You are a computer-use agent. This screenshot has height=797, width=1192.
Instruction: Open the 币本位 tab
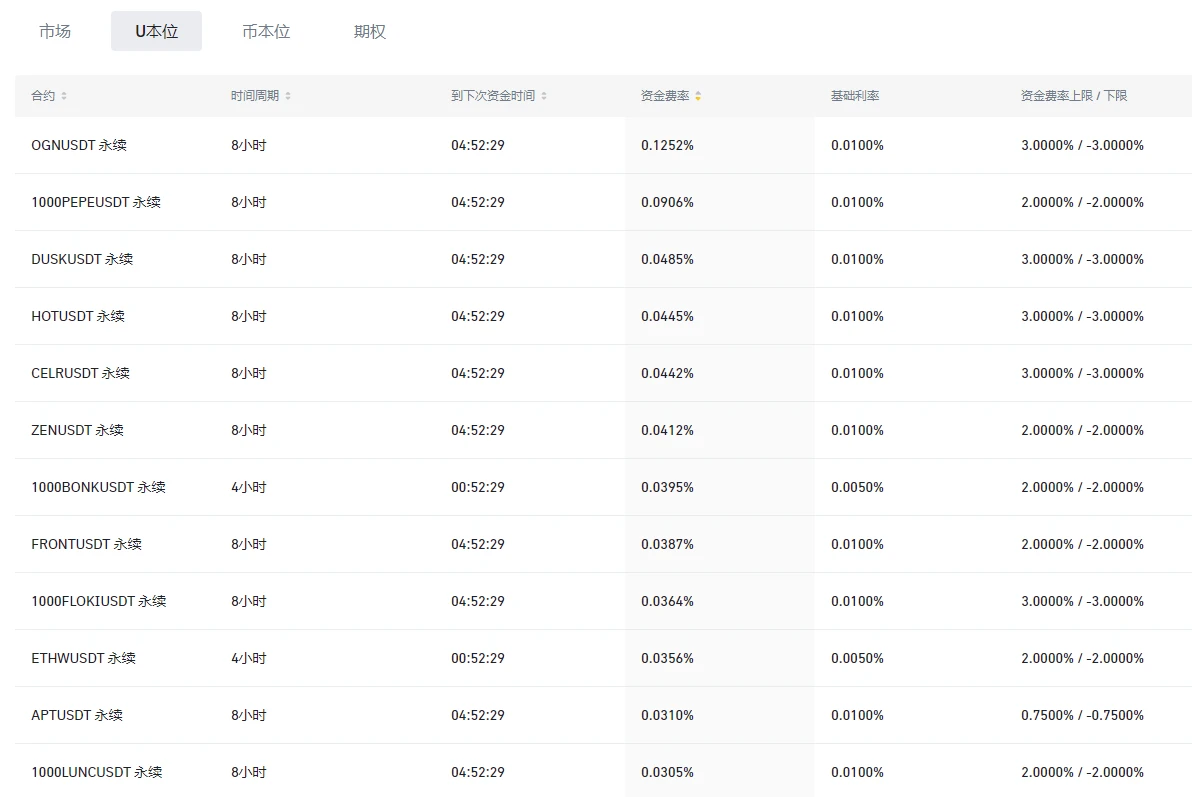point(266,31)
